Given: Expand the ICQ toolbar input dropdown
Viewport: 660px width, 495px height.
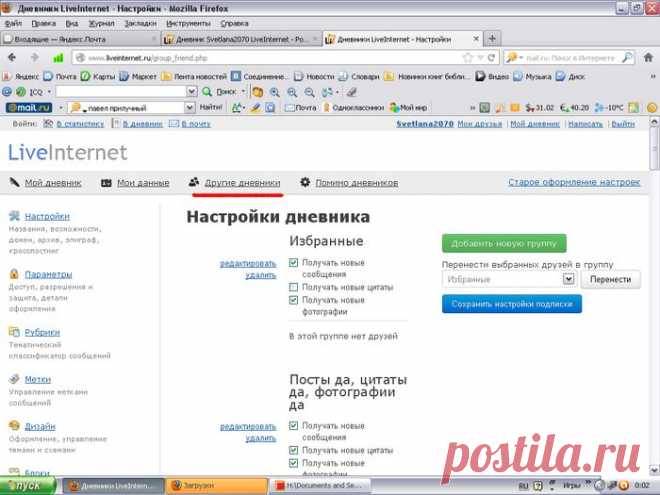Looking at the screenshot, I should pyautogui.click(x=191, y=92).
